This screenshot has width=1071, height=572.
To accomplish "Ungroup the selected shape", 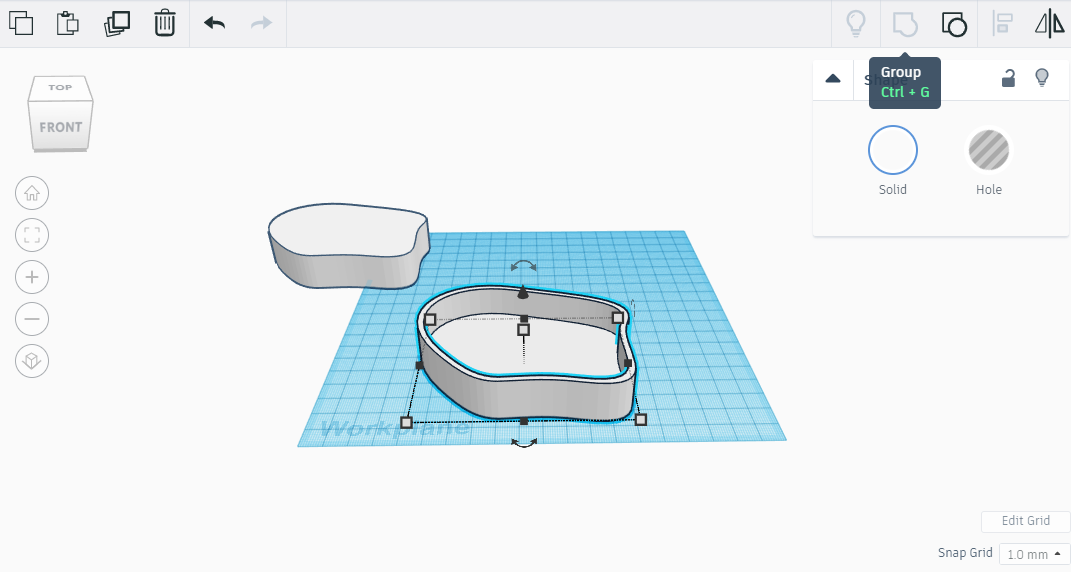I will pyautogui.click(x=954, y=24).
